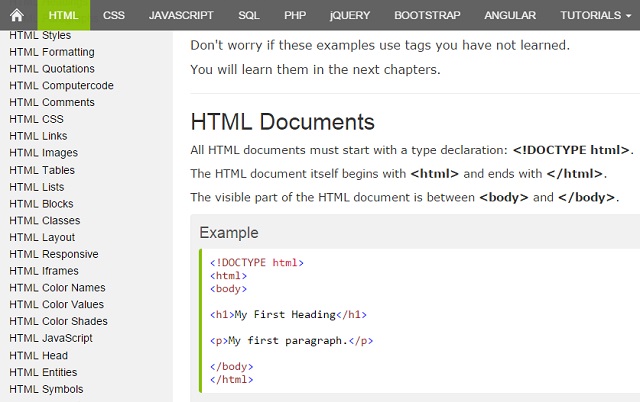The height and width of the screenshot is (402, 640).
Task: Go to HTML Quotations chapter
Action: click(x=52, y=69)
